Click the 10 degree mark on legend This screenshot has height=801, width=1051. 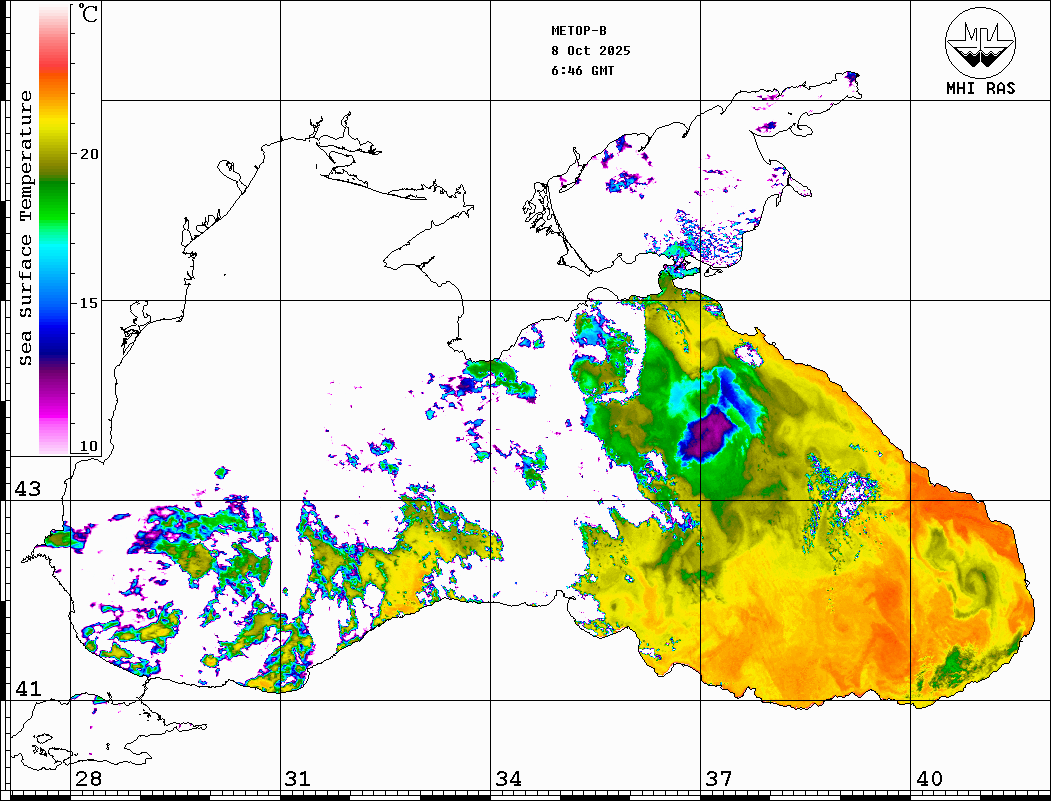click(89, 446)
